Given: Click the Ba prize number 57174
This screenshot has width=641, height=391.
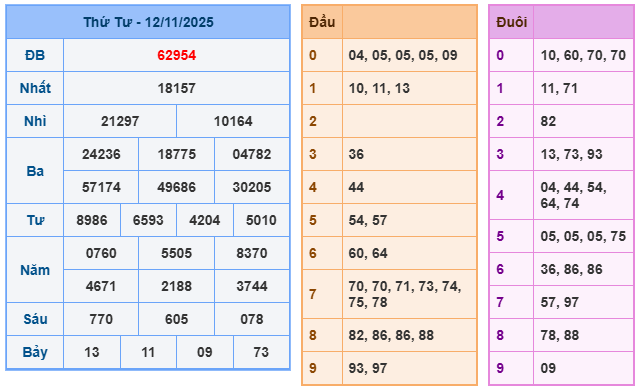Looking at the screenshot, I should click(x=101, y=187).
